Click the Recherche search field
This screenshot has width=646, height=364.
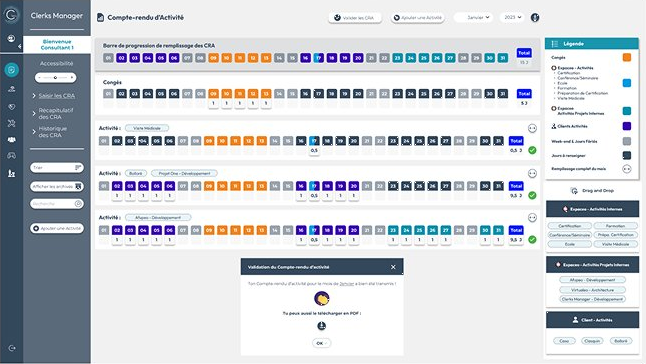56,204
